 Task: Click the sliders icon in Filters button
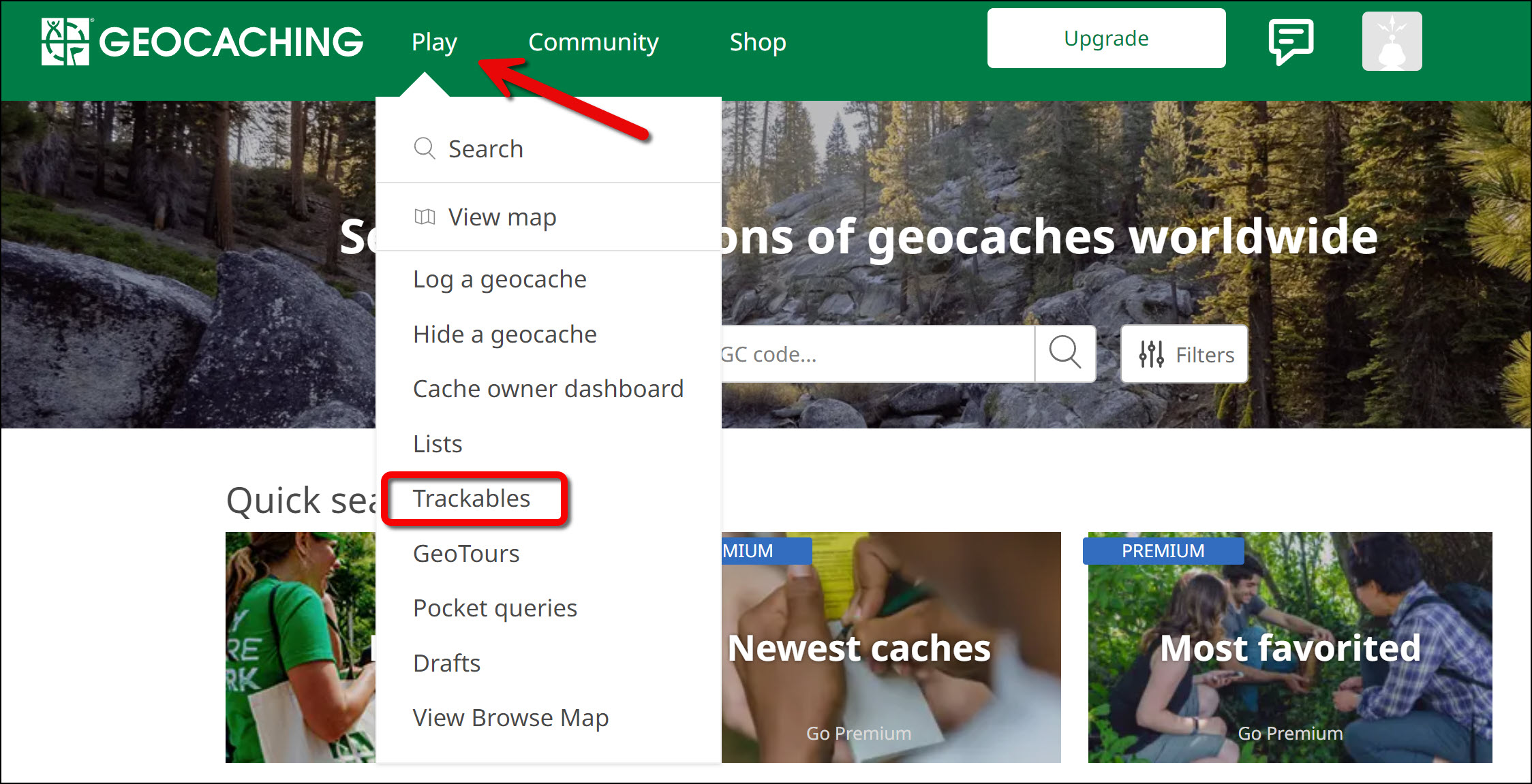(x=1151, y=354)
